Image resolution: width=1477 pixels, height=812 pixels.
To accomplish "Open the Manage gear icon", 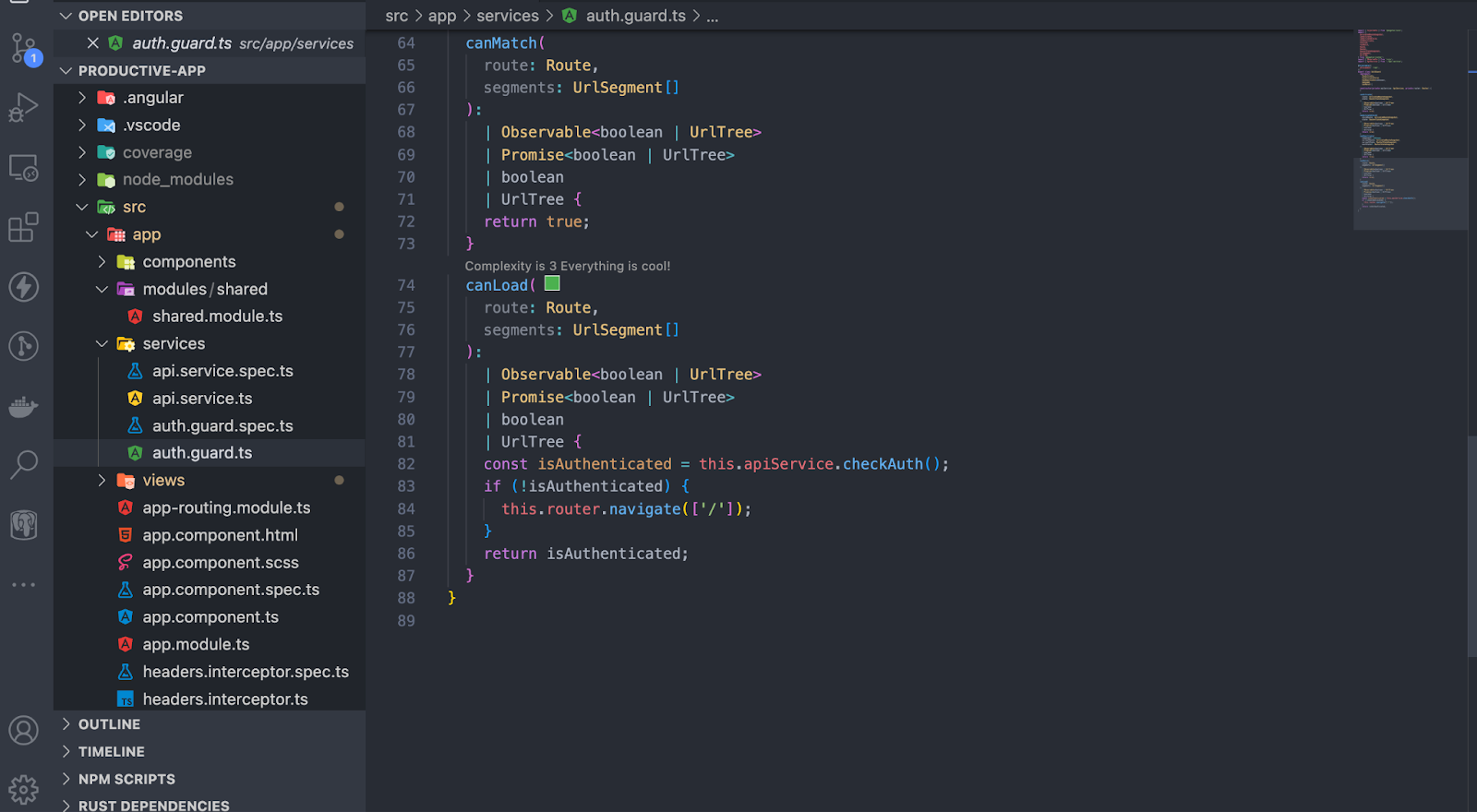I will point(24,789).
